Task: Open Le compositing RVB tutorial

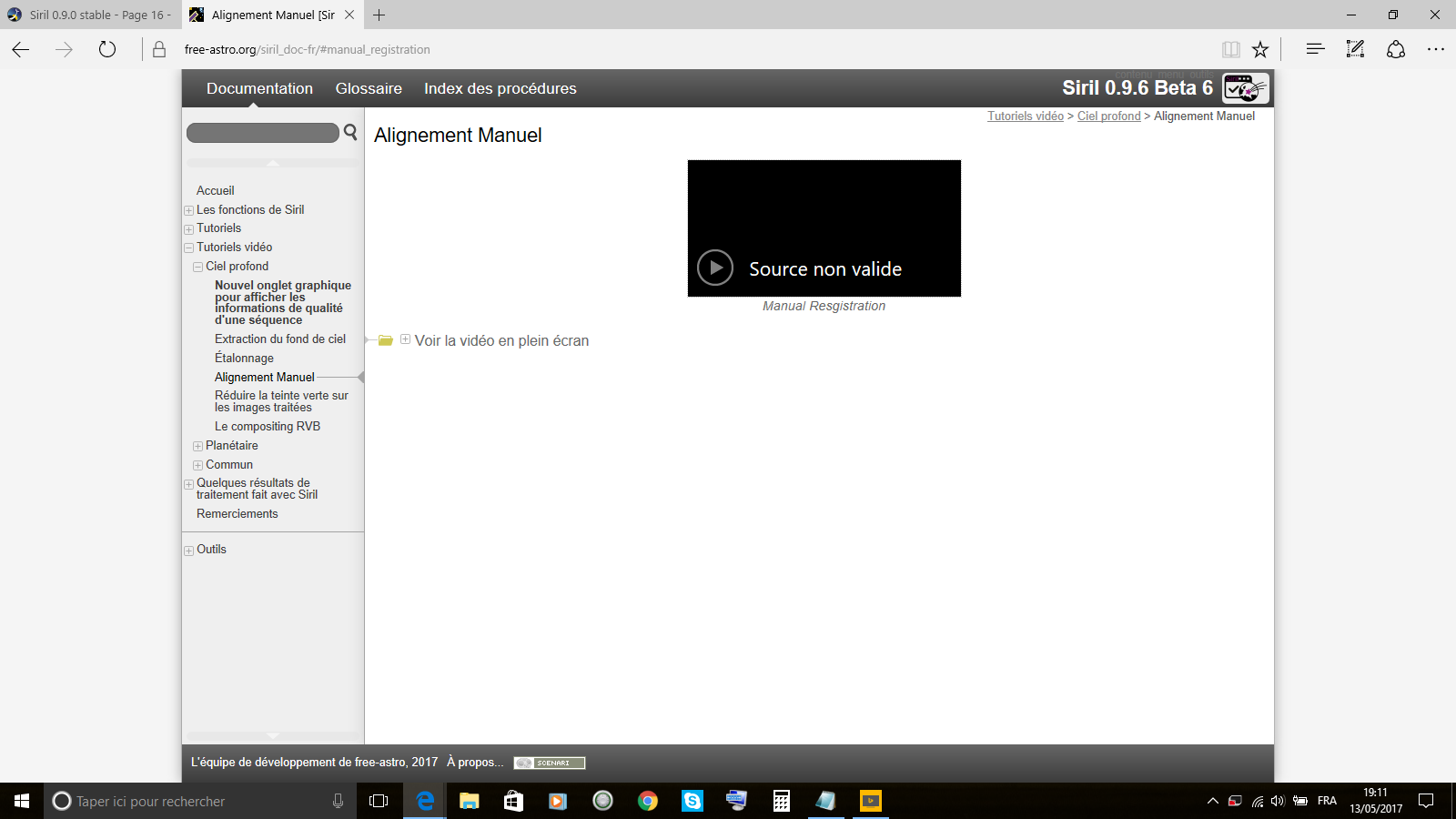Action: click(268, 426)
